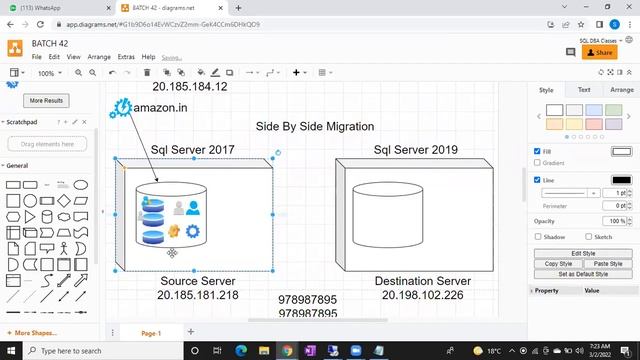
Task: Toggle Shadow toolbar icon
Action: tap(229, 73)
